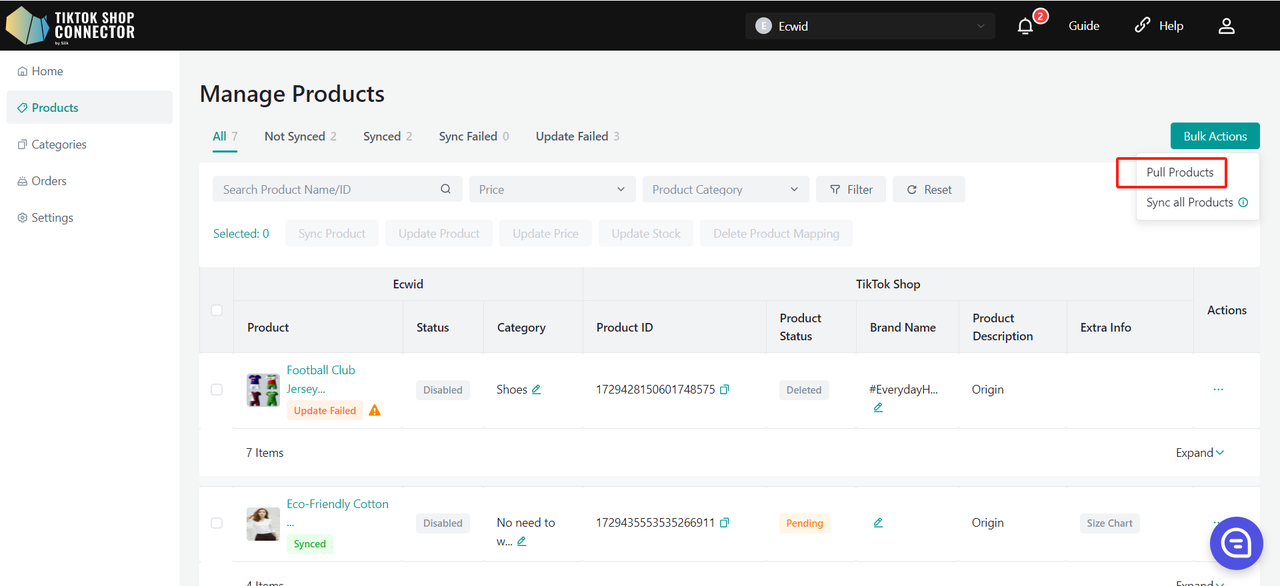
Task: Switch to the Synced tab
Action: coord(388,136)
